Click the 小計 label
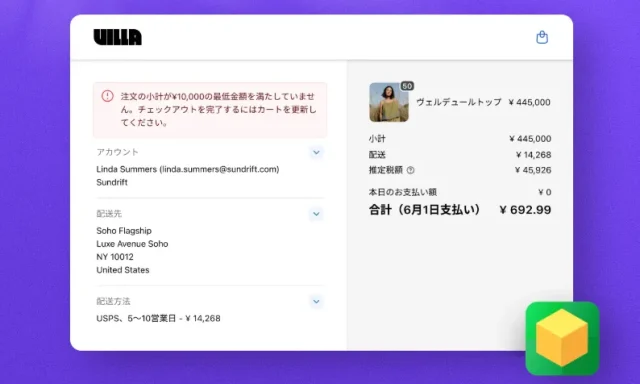The width and height of the screenshot is (640, 384). pos(377,139)
